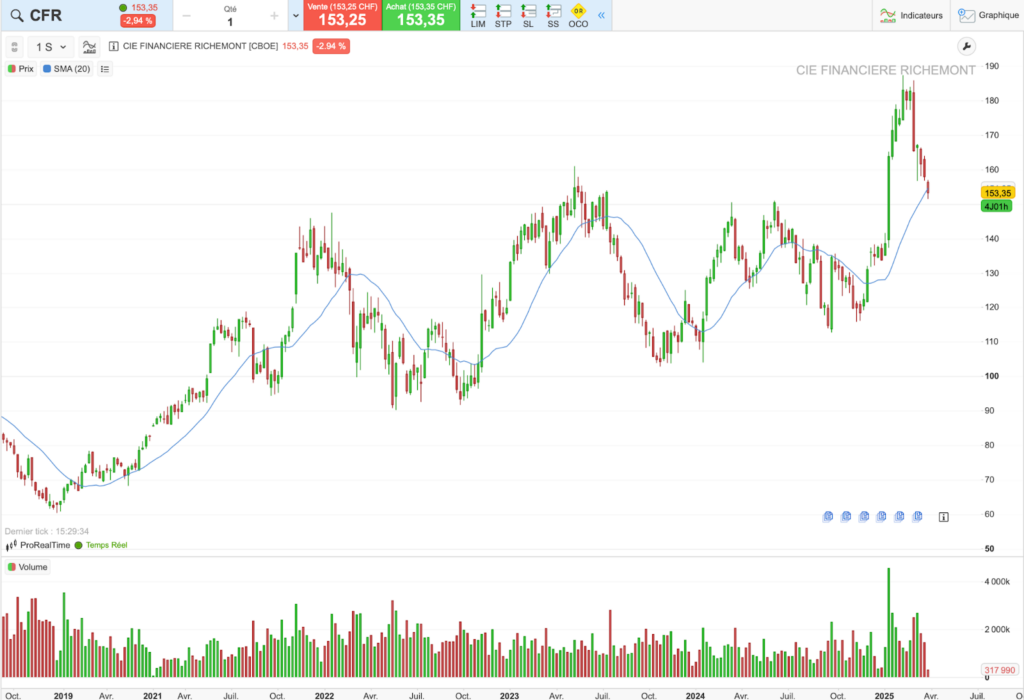Select the OCO order icon
The image size is (1024, 700).
578,16
